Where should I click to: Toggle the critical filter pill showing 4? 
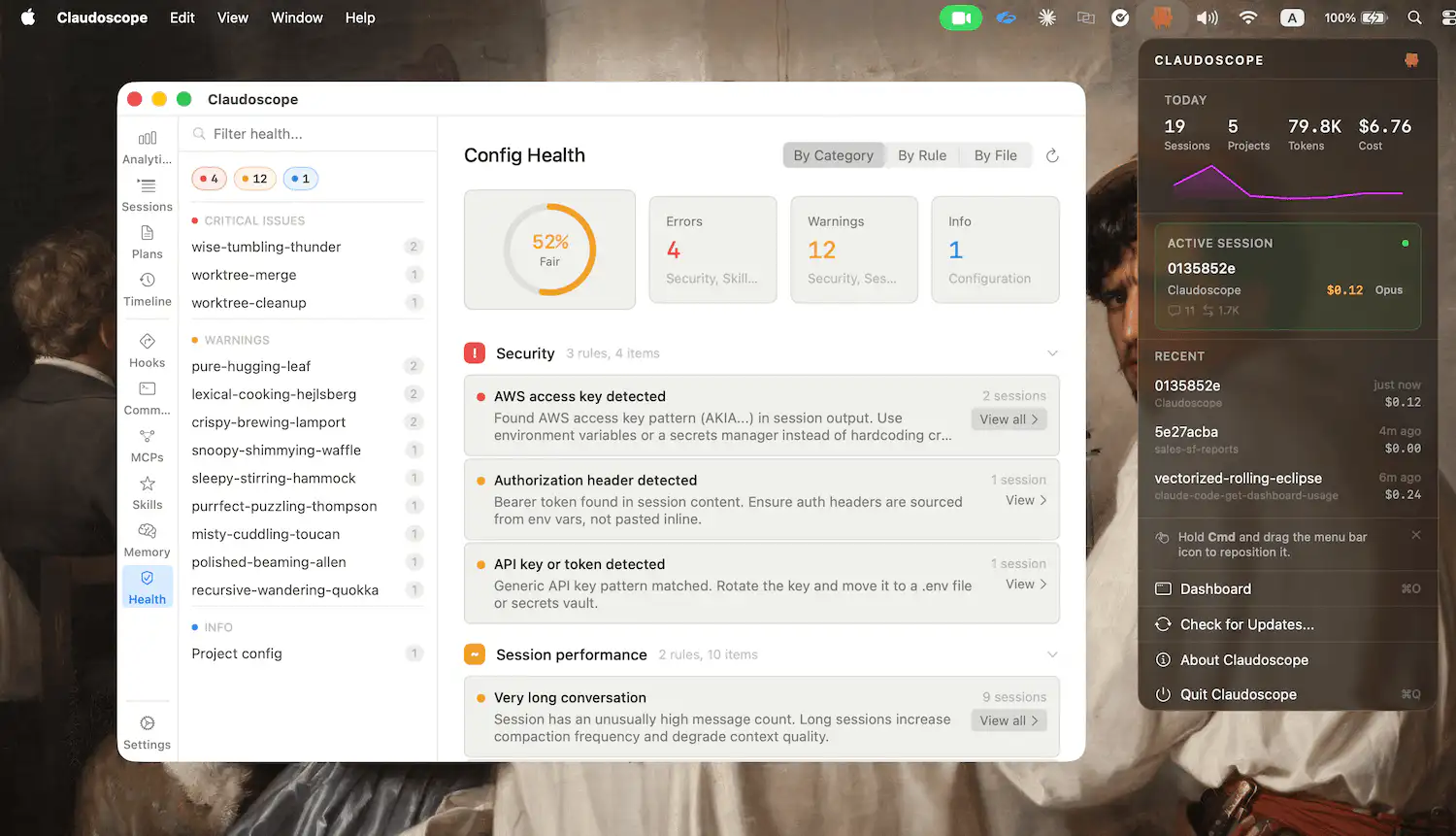tap(210, 179)
